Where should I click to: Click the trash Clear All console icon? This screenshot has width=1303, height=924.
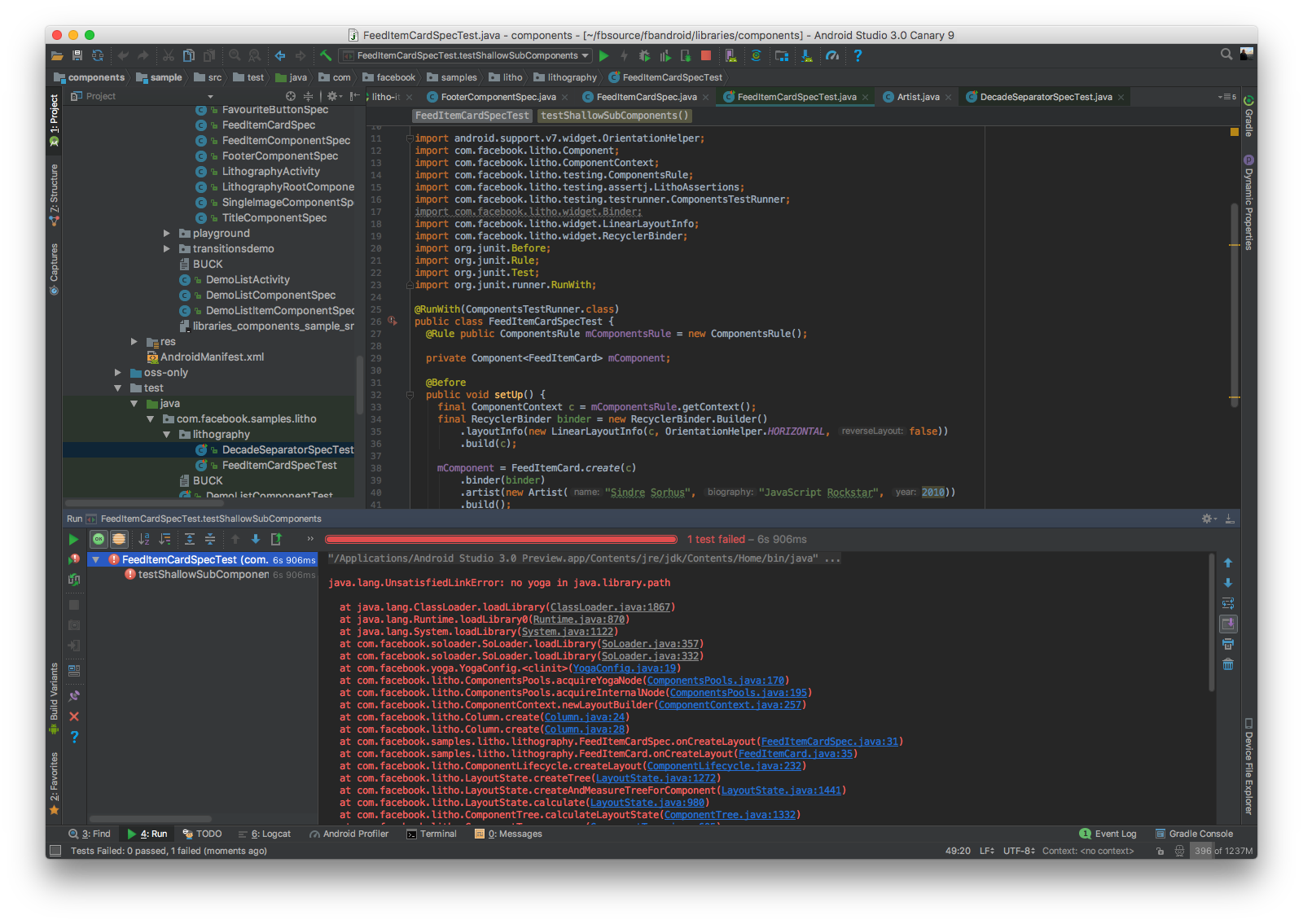(1228, 664)
